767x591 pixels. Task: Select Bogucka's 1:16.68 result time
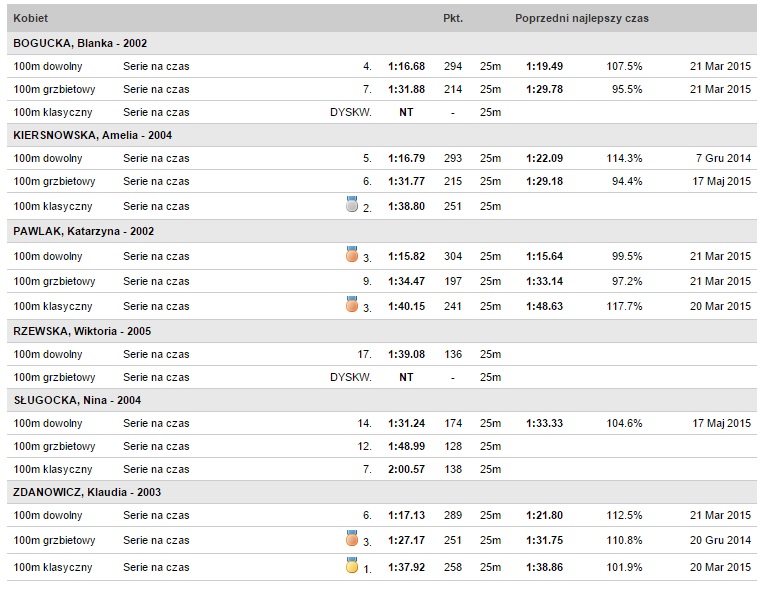[406, 66]
